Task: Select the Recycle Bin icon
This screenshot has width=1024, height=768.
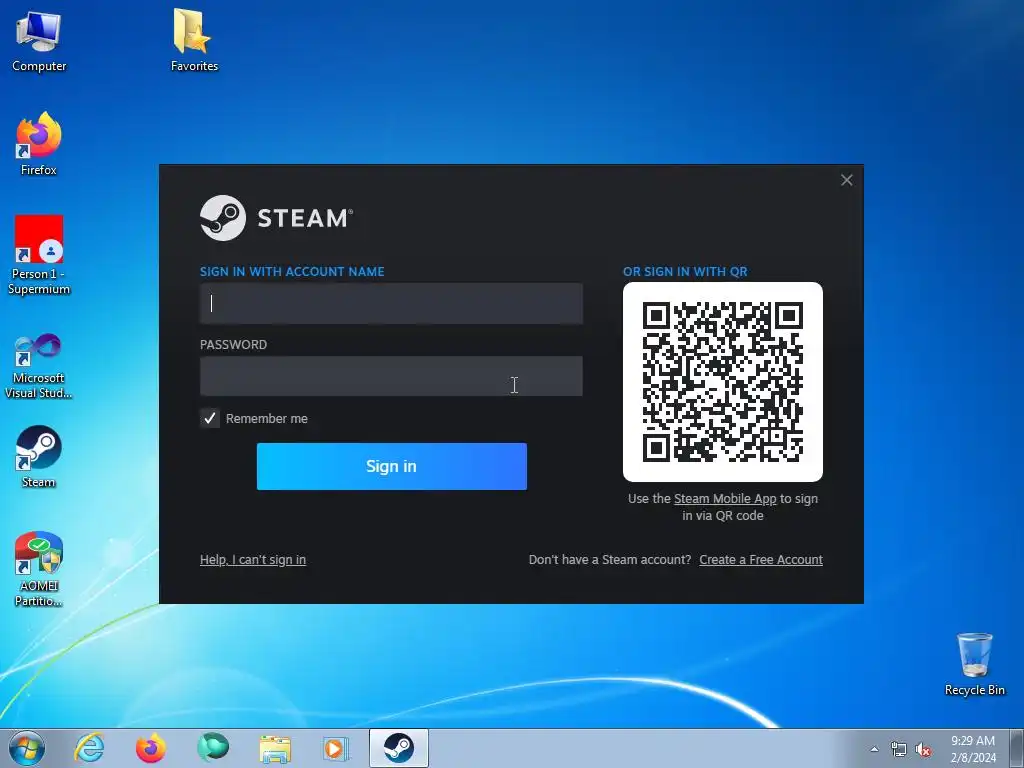Action: pyautogui.click(x=974, y=664)
